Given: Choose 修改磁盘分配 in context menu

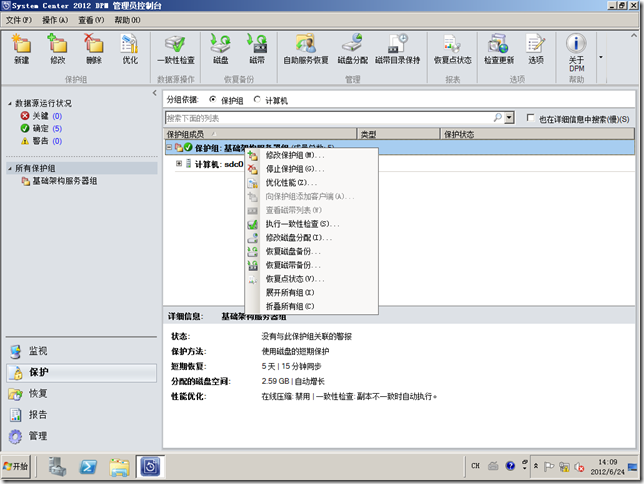Looking at the screenshot, I should (x=311, y=237).
